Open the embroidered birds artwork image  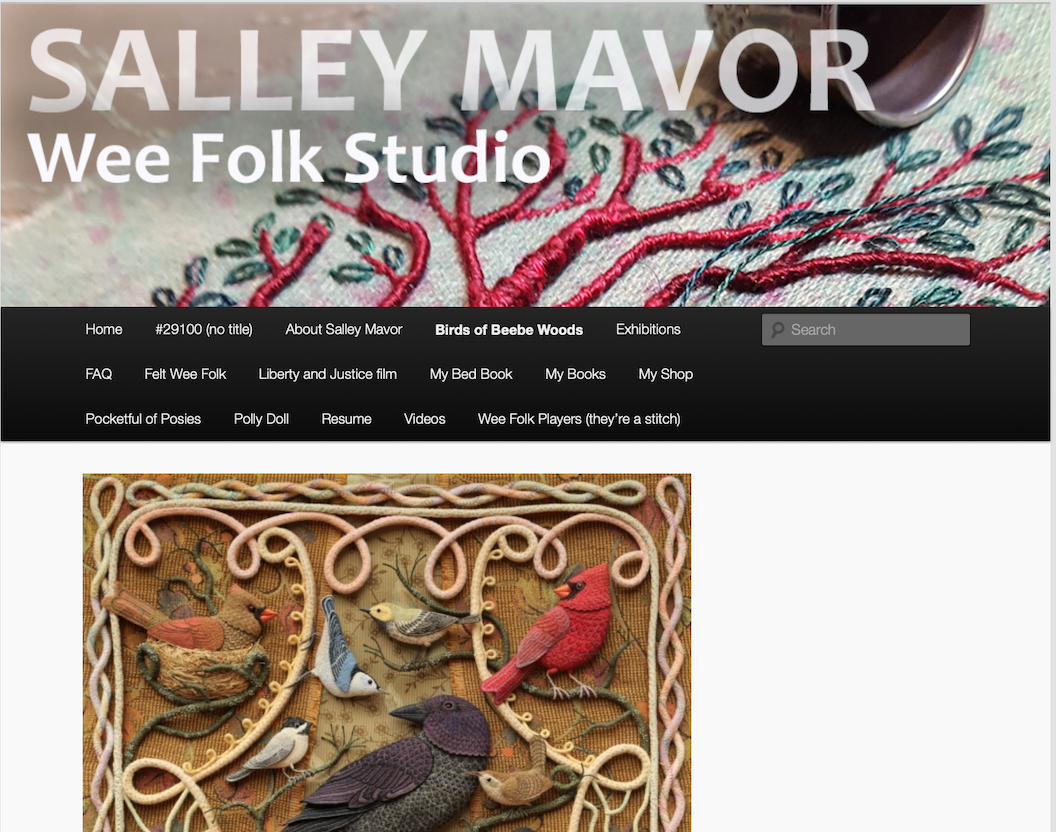tap(387, 652)
